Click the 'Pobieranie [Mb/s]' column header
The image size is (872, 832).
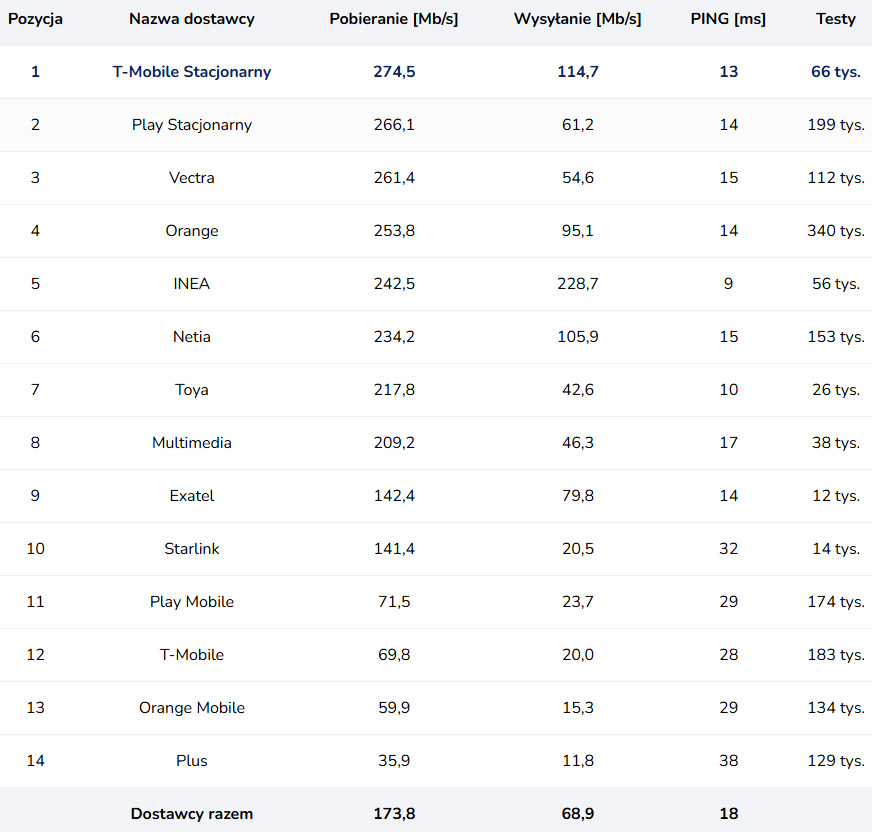coord(394,19)
